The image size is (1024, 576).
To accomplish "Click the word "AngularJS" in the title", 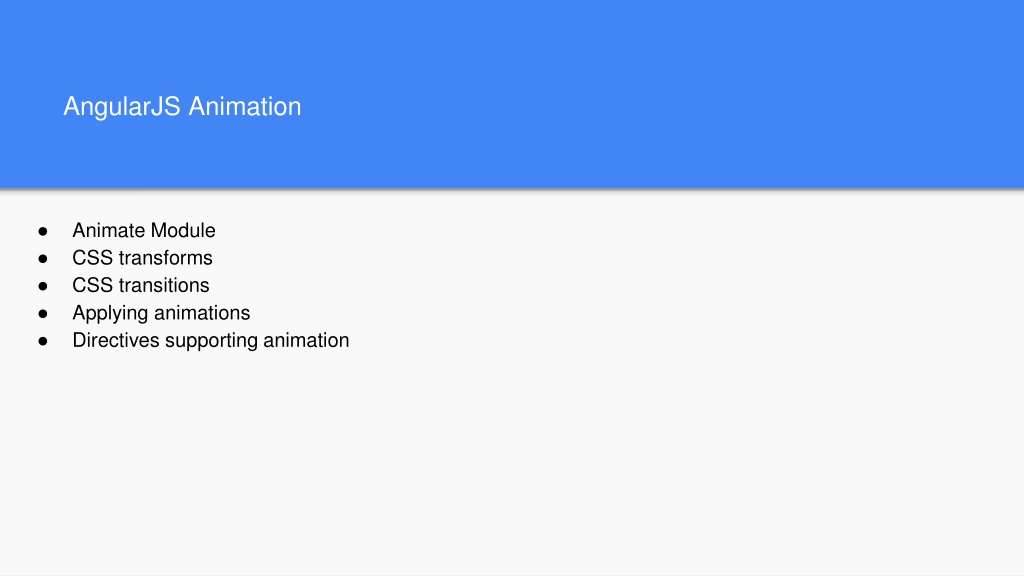I will tap(122, 106).
